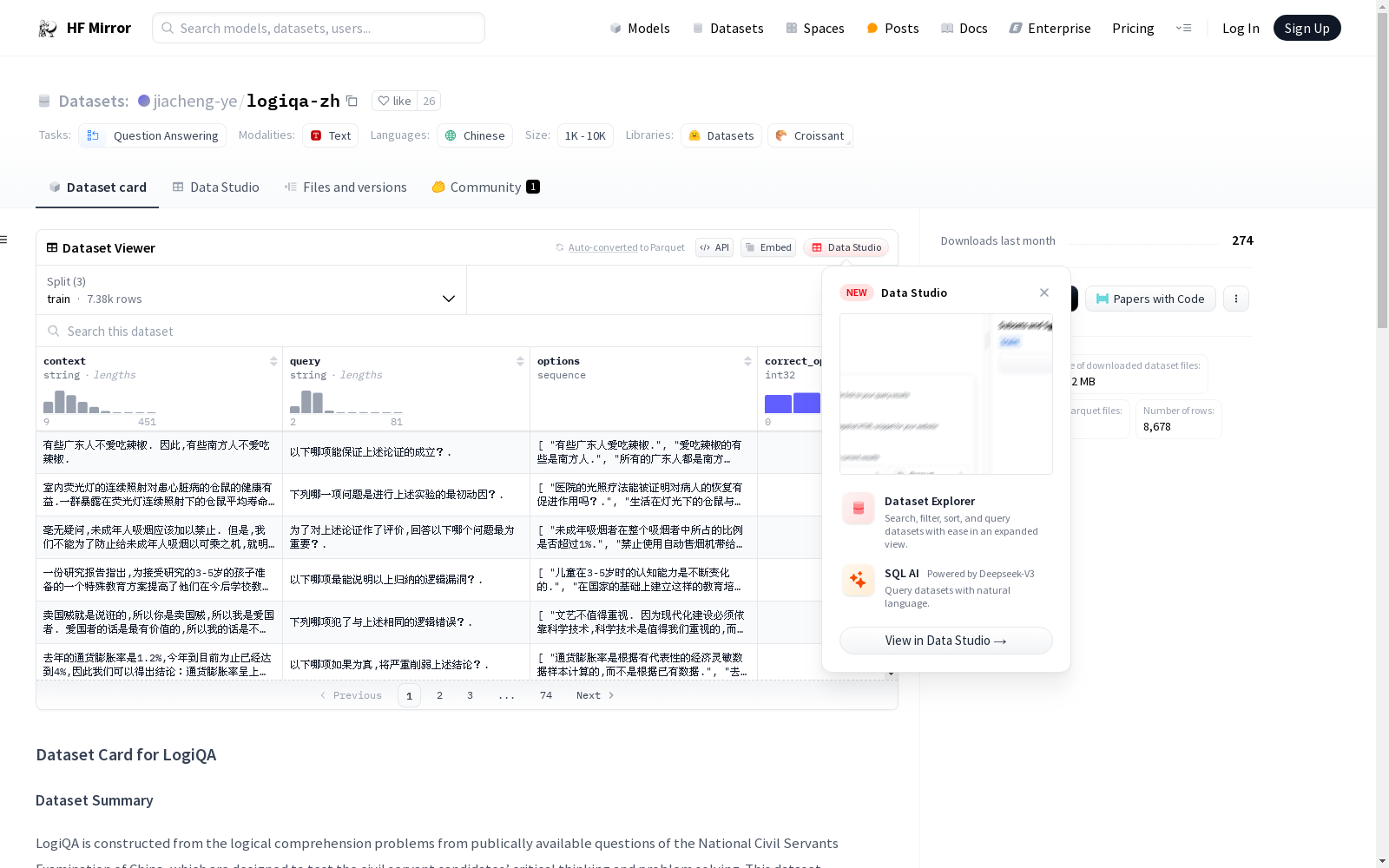
Task: Open Enterprise in the top navigation
Action: coord(1050,28)
